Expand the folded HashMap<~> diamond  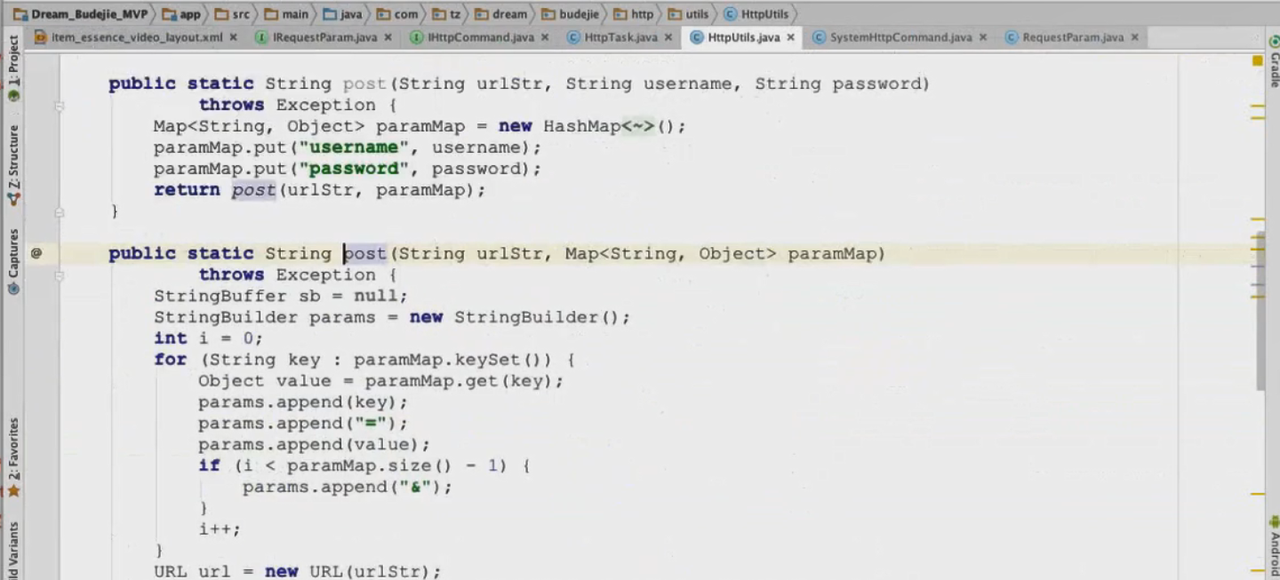(x=638, y=126)
